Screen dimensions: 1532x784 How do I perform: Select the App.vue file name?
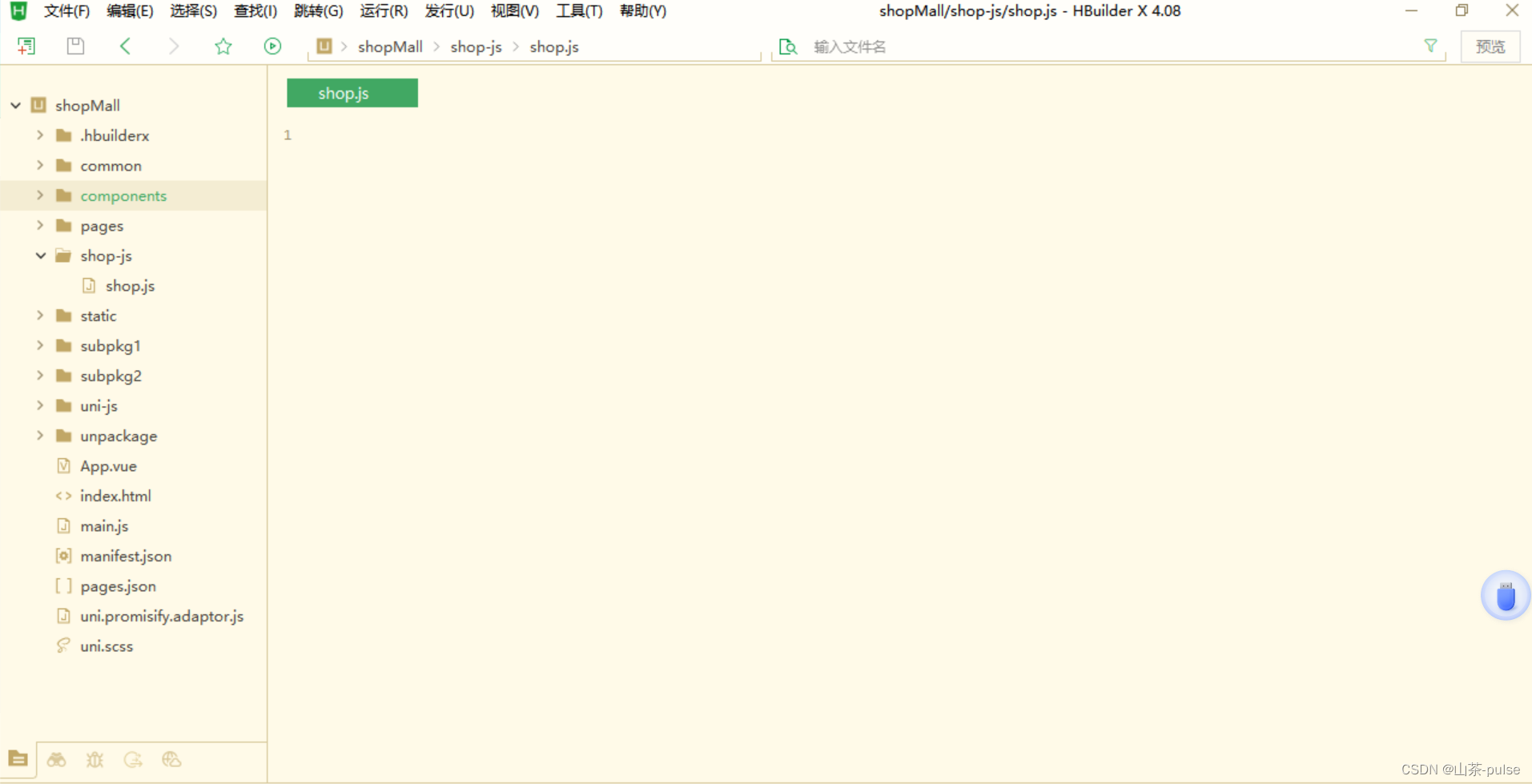point(108,465)
